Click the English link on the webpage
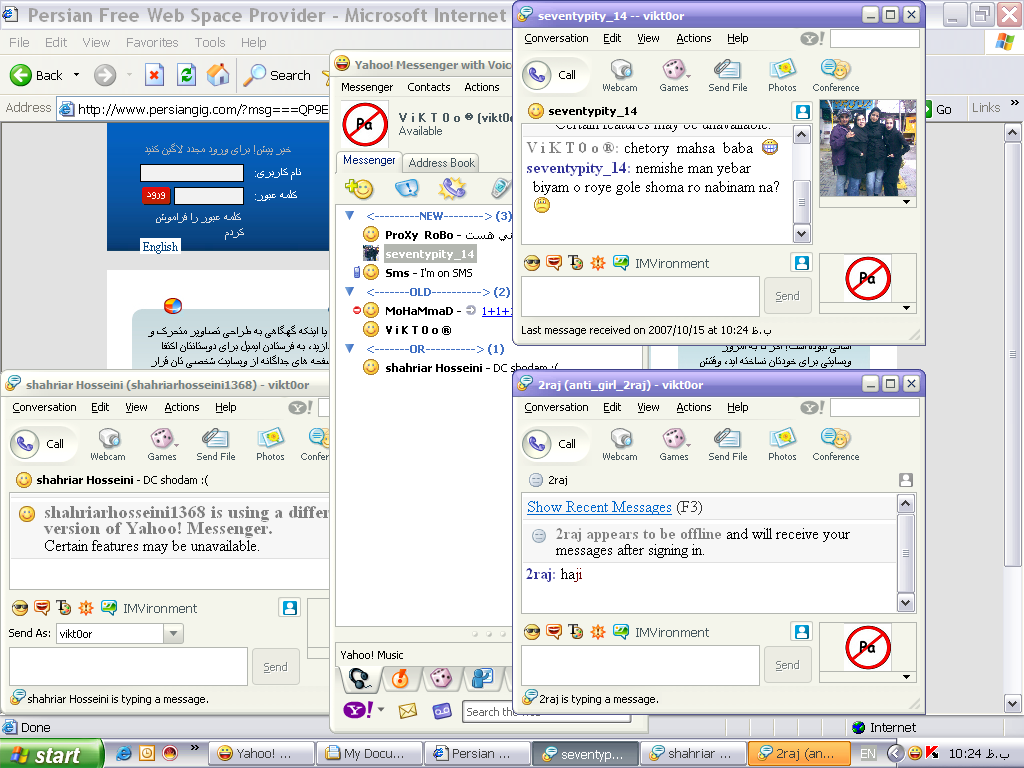 coord(160,246)
